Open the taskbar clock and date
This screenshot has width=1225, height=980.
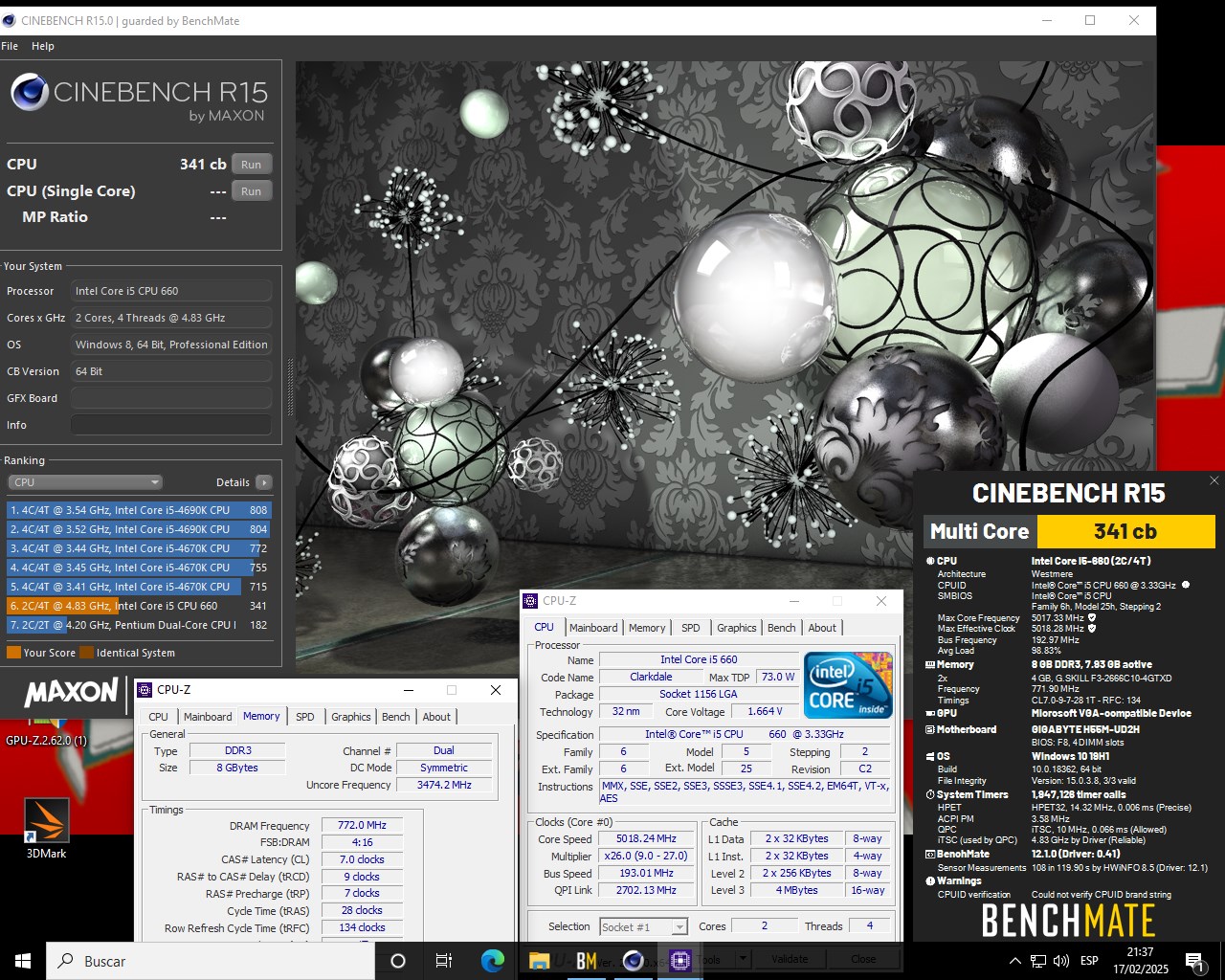pos(1141,961)
